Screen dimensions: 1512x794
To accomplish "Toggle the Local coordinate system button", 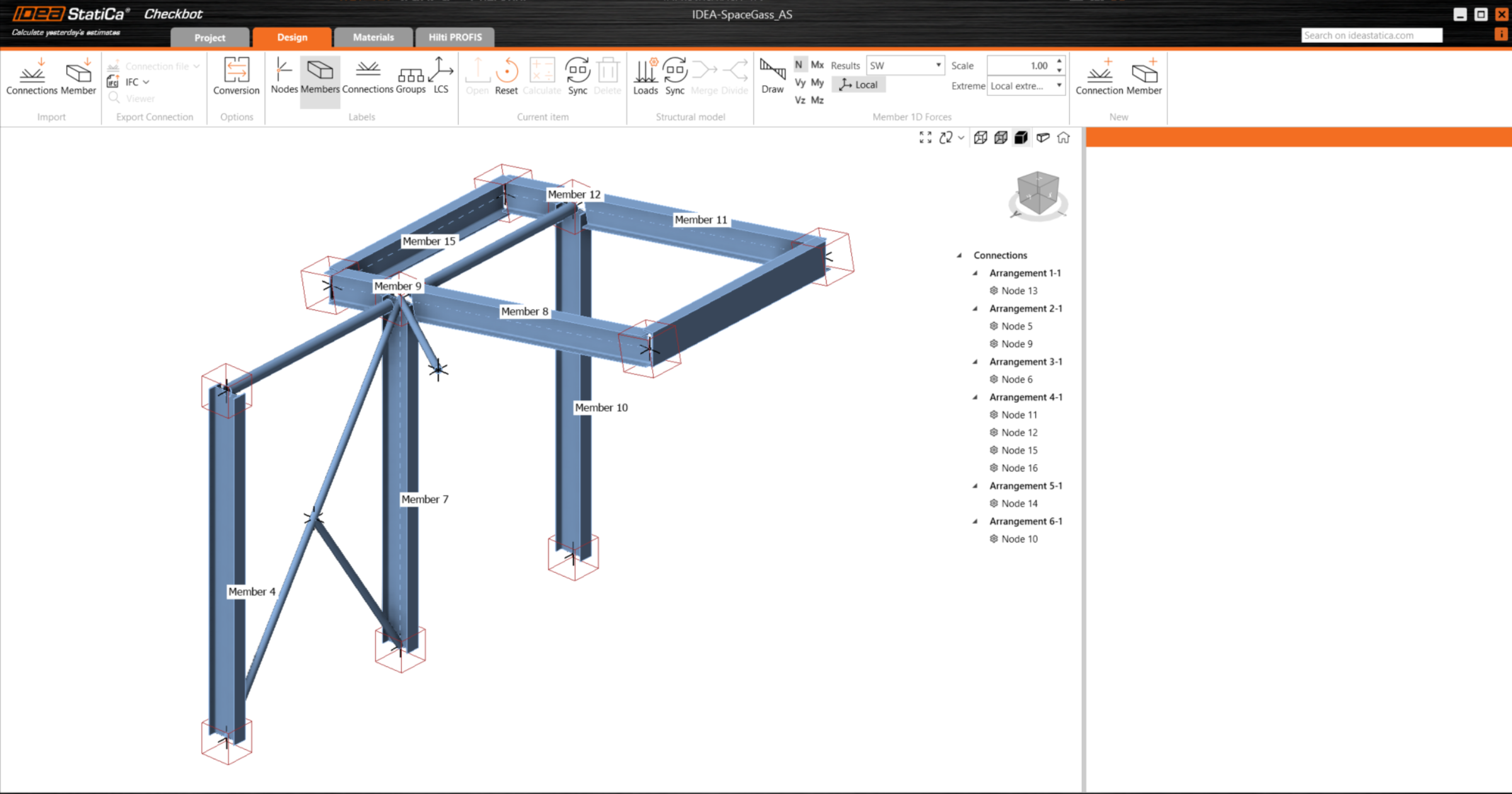I will click(858, 84).
